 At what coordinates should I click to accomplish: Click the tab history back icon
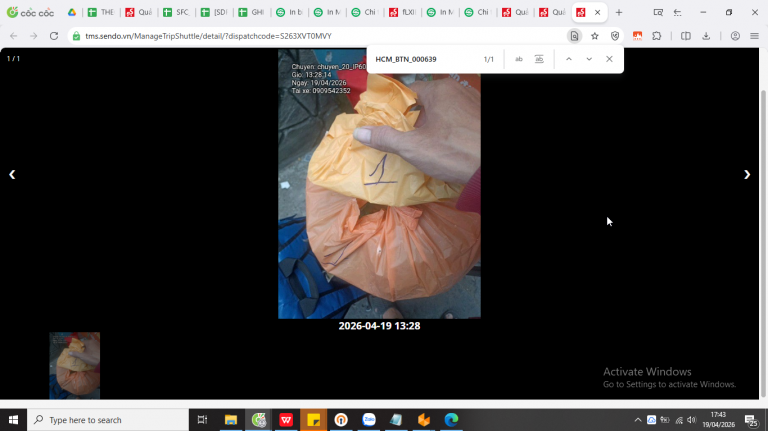677,12
